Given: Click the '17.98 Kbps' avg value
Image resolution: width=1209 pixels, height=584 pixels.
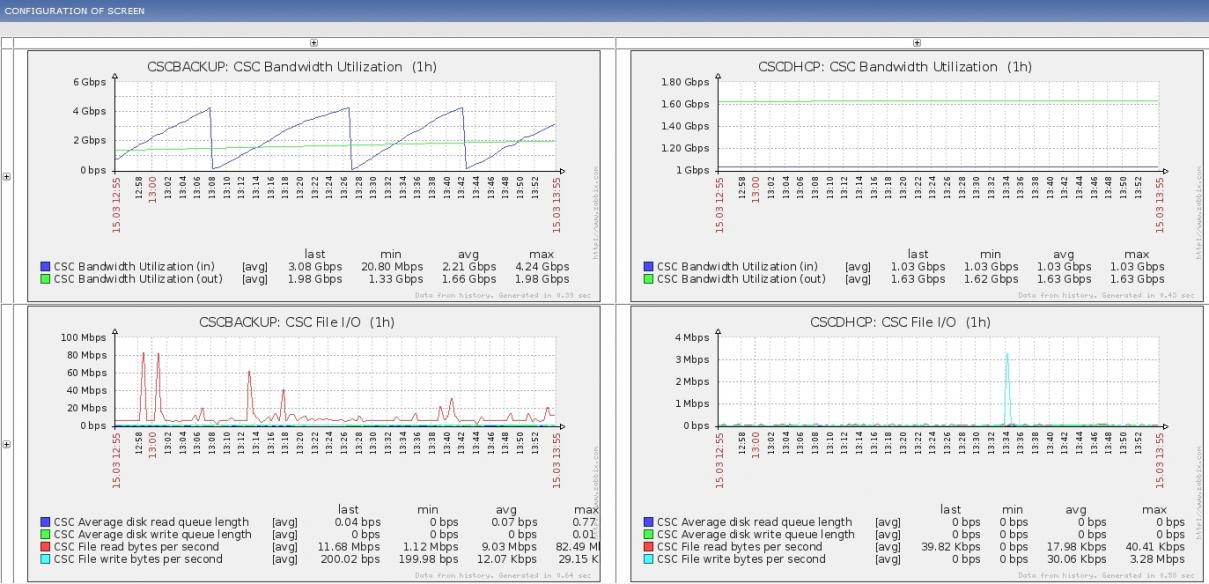Looking at the screenshot, I should 1075,547.
